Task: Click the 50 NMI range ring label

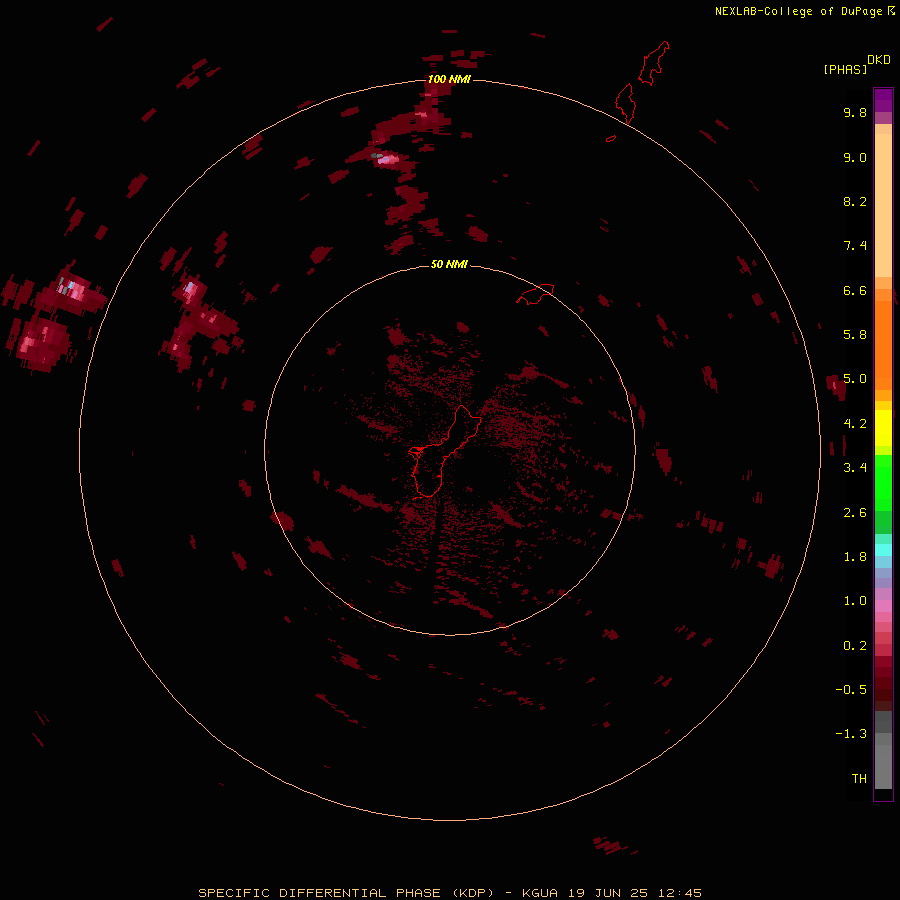Action: pos(449,264)
